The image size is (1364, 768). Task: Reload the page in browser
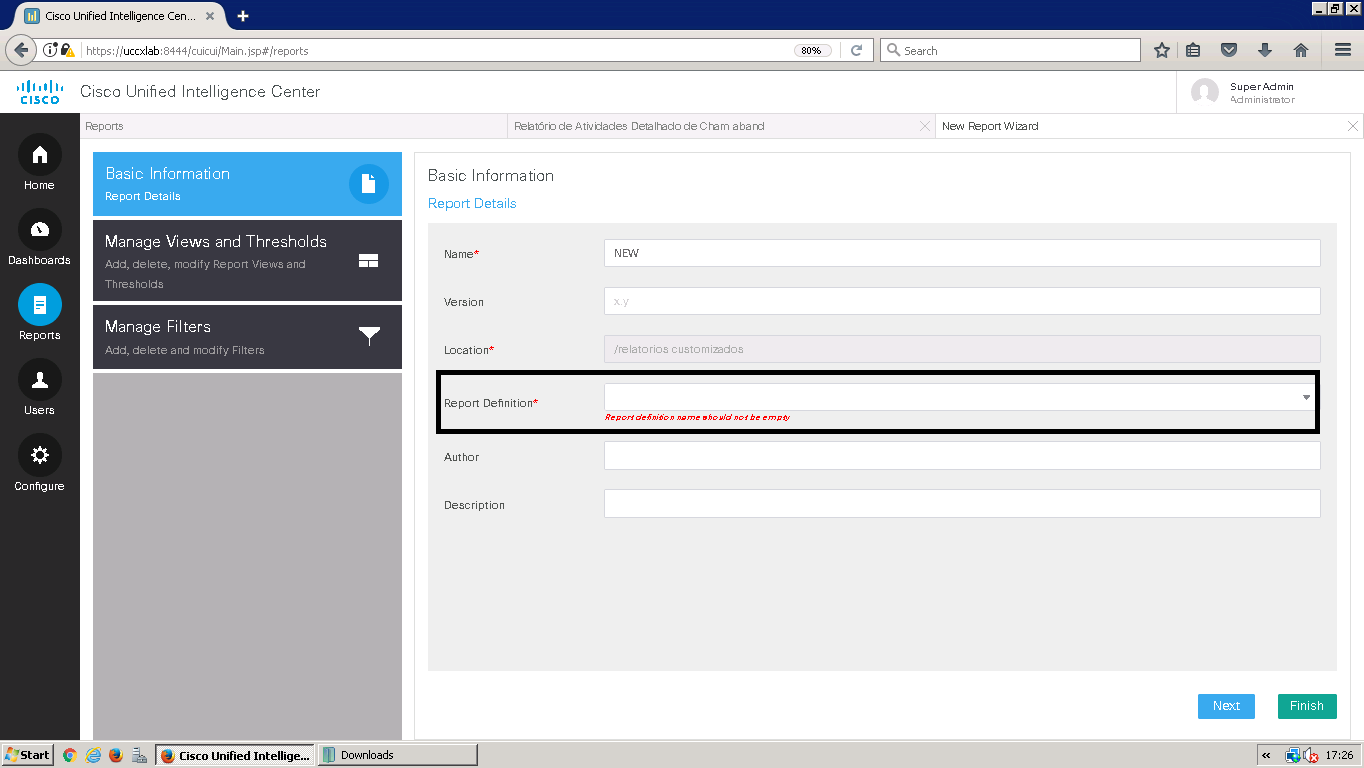point(857,50)
